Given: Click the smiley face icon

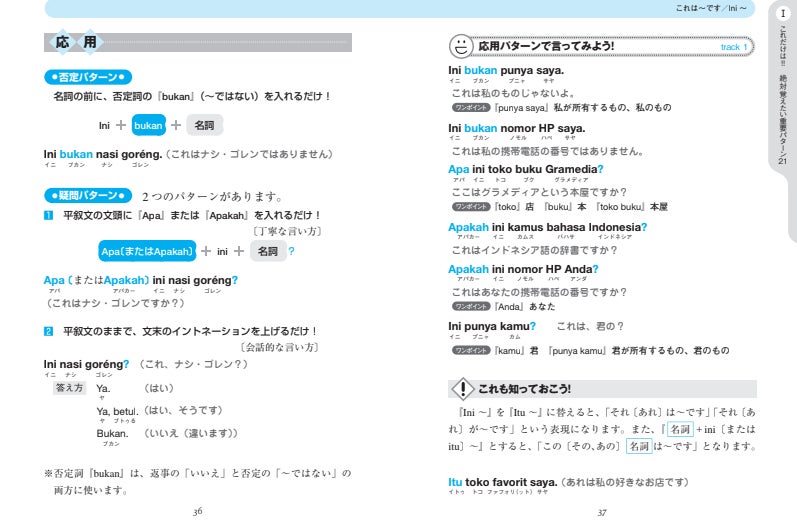Looking at the screenshot, I should point(461,46).
